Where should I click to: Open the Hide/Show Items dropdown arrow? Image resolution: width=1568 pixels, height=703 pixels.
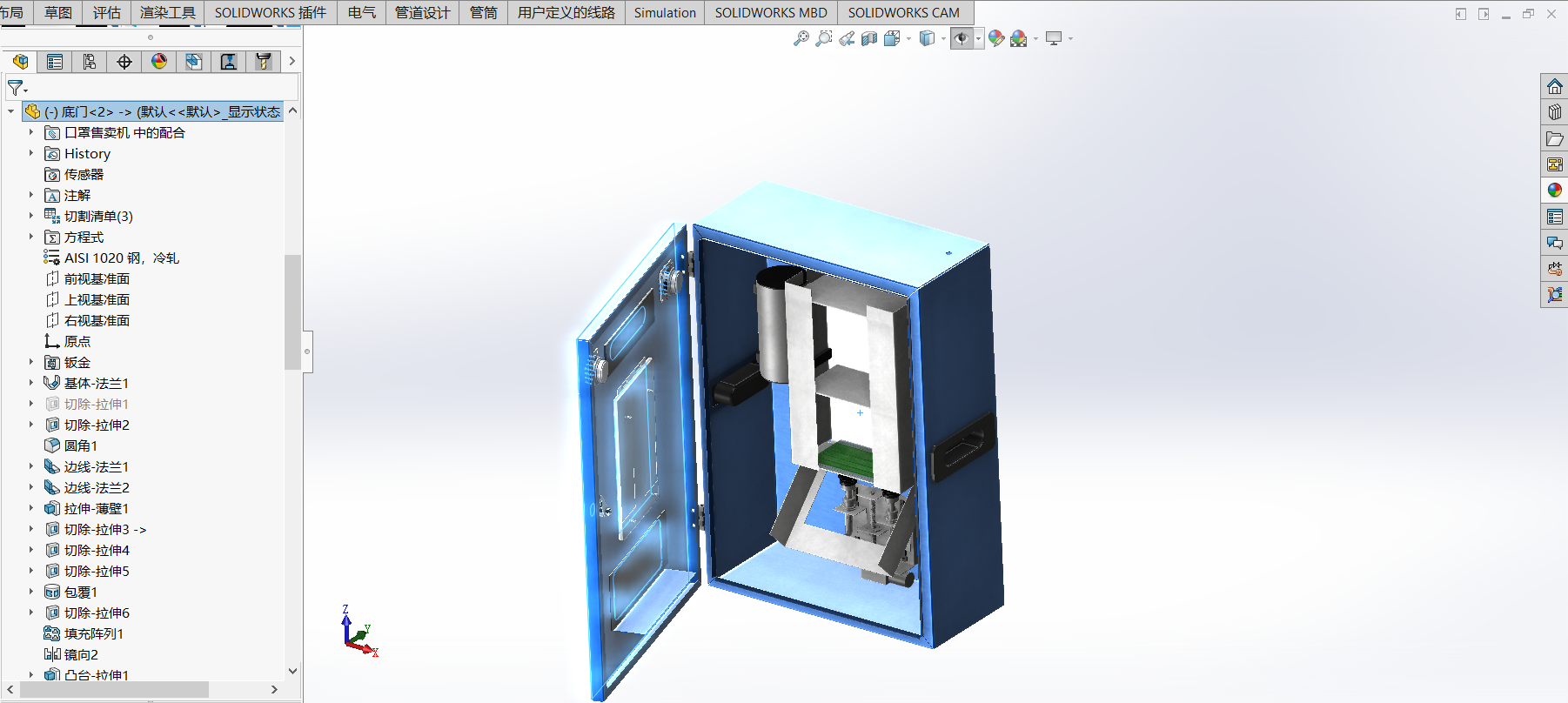click(979, 38)
